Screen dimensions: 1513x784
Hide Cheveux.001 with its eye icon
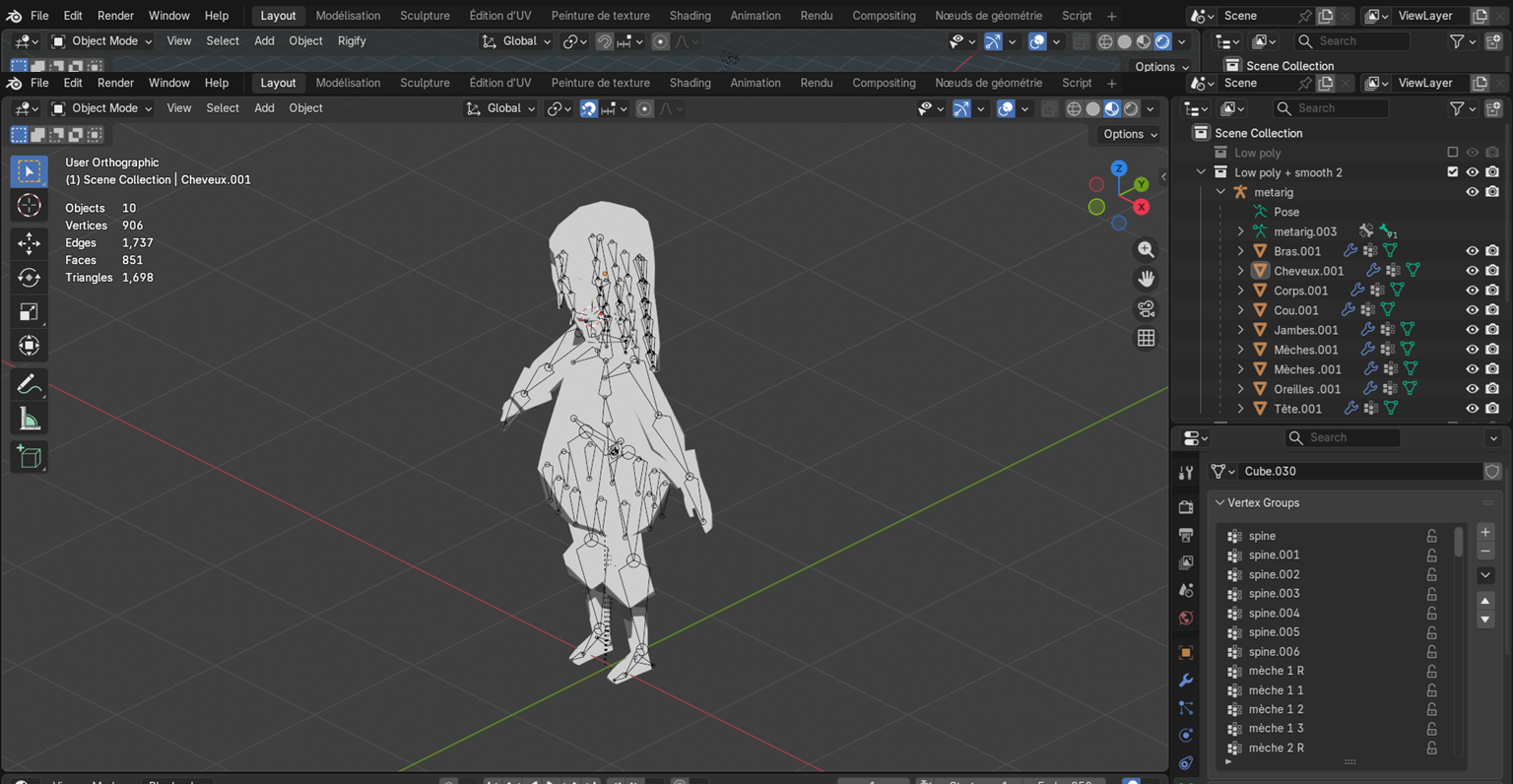pos(1472,271)
